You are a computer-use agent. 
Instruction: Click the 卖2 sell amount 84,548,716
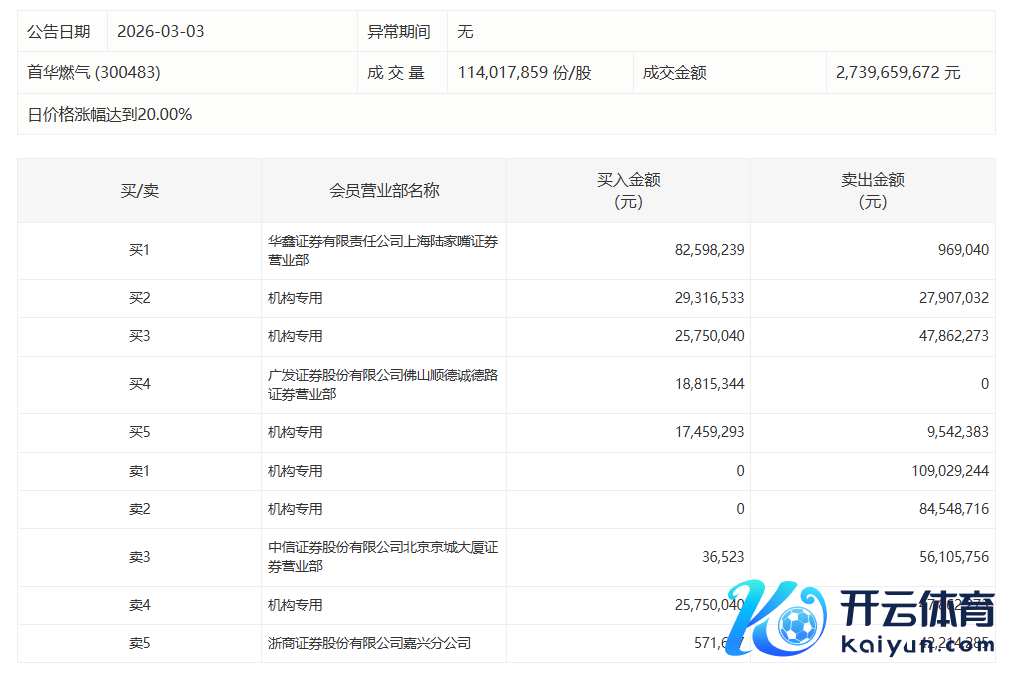946,509
